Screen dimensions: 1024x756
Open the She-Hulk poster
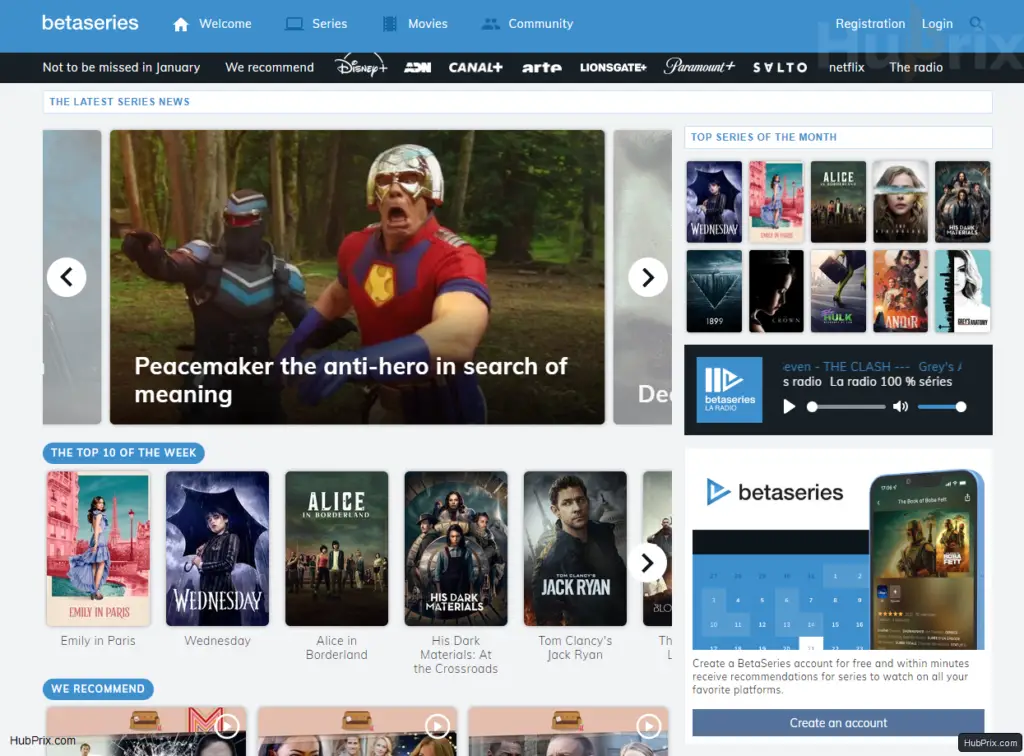tap(839, 291)
